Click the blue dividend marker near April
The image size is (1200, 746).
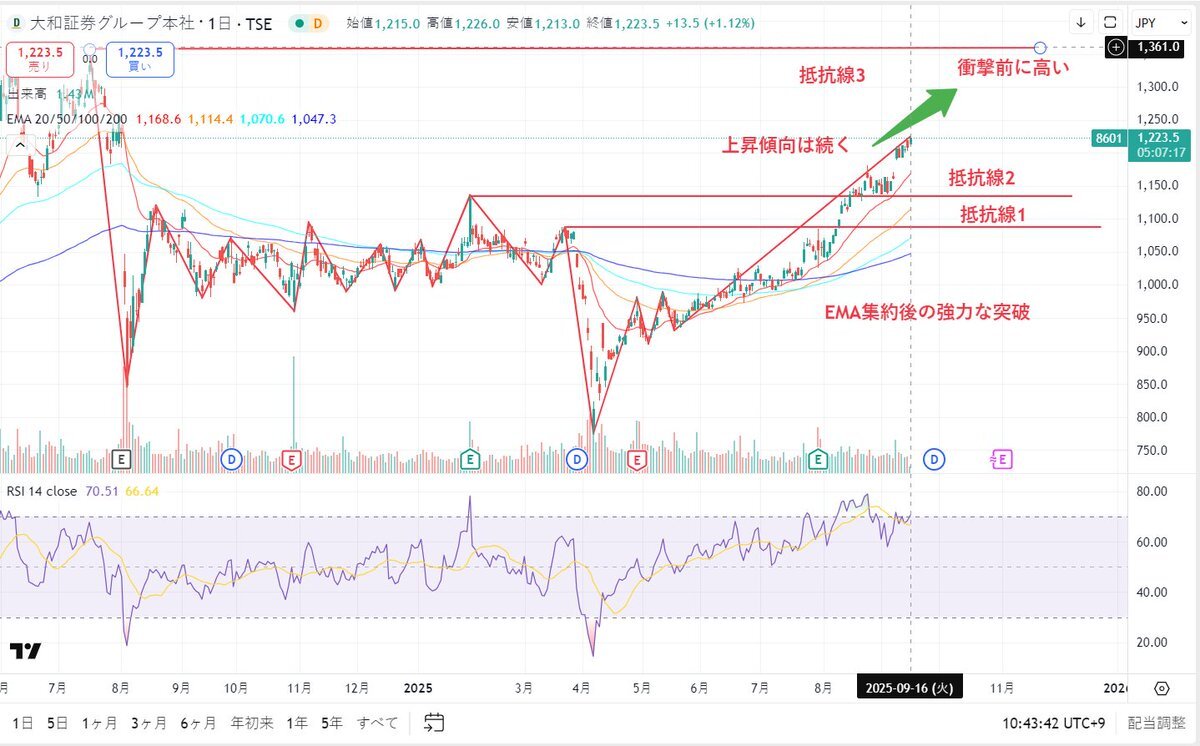coord(576,459)
